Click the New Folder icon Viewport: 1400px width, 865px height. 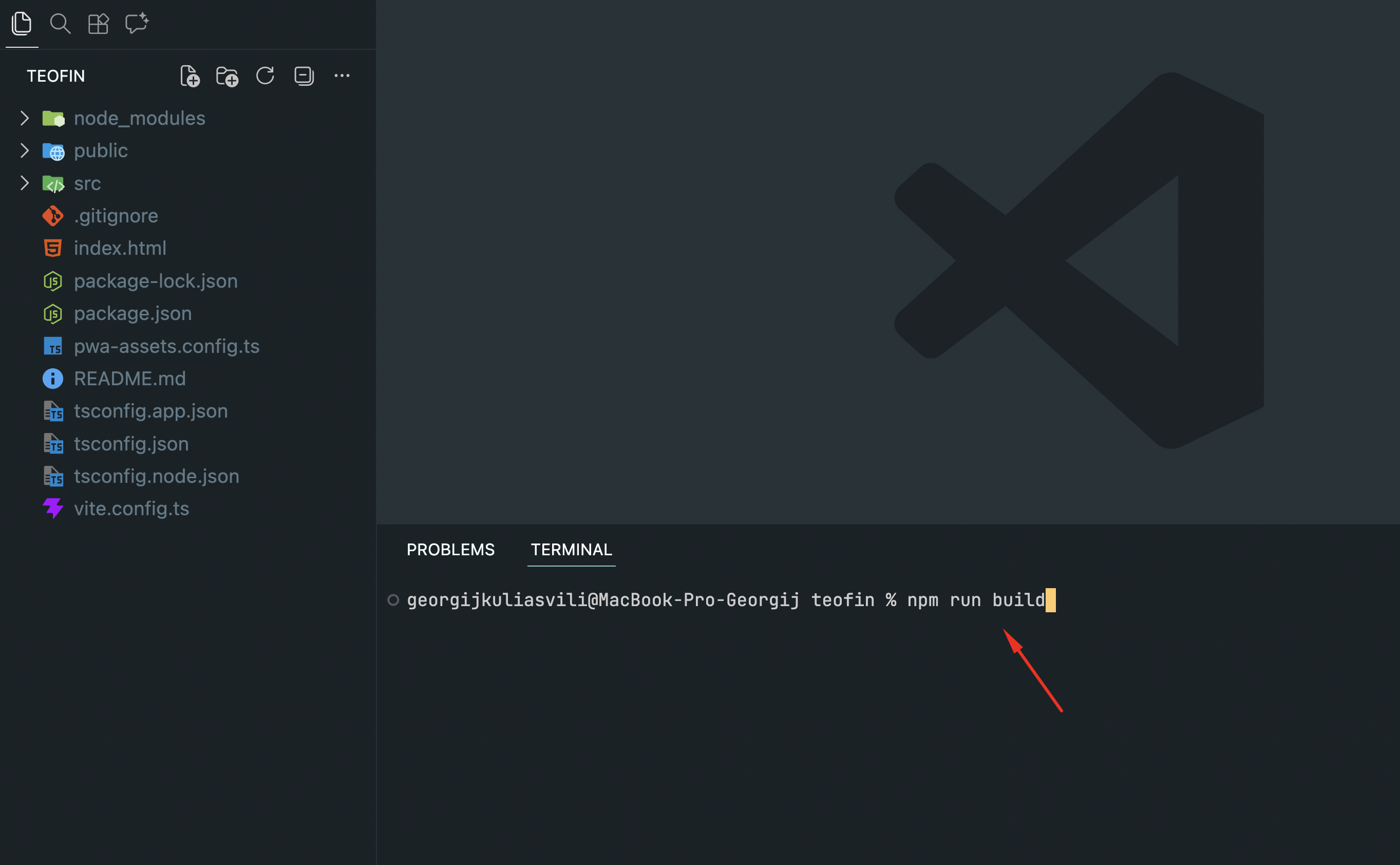[227, 76]
